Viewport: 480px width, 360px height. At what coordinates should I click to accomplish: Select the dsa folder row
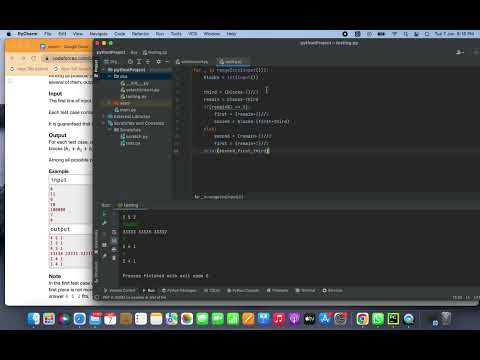136,76
